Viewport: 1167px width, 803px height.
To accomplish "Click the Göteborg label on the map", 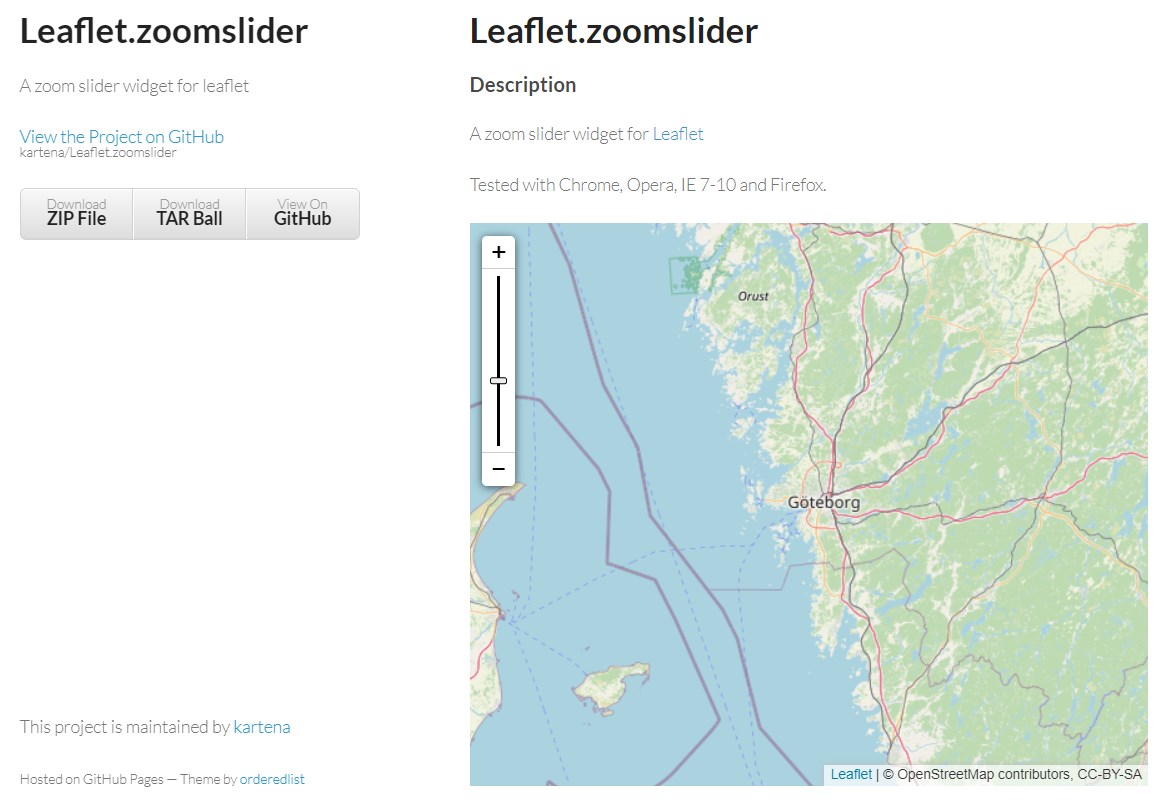I will 822,501.
